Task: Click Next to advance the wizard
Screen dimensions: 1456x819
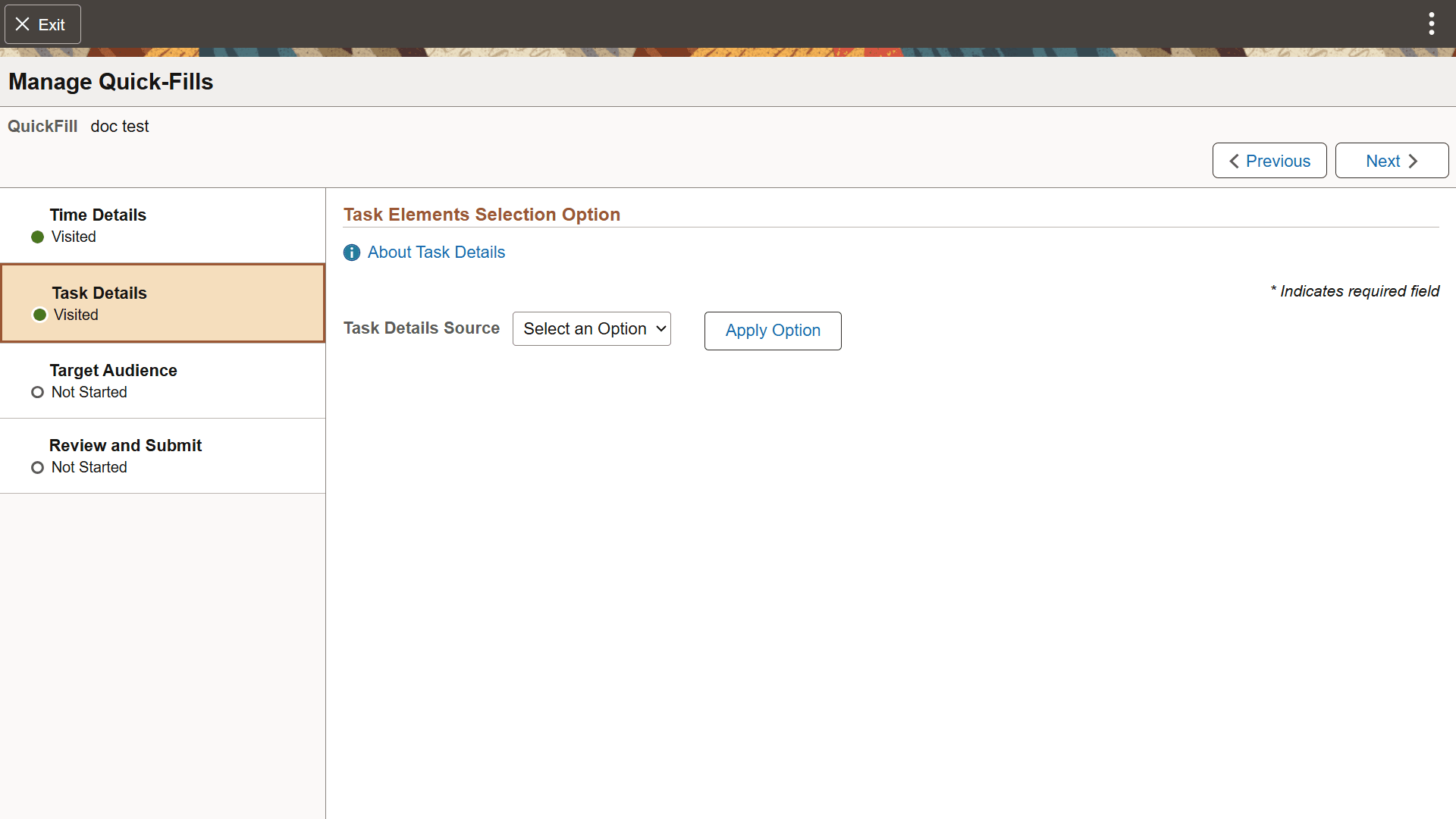Action: tap(1392, 161)
